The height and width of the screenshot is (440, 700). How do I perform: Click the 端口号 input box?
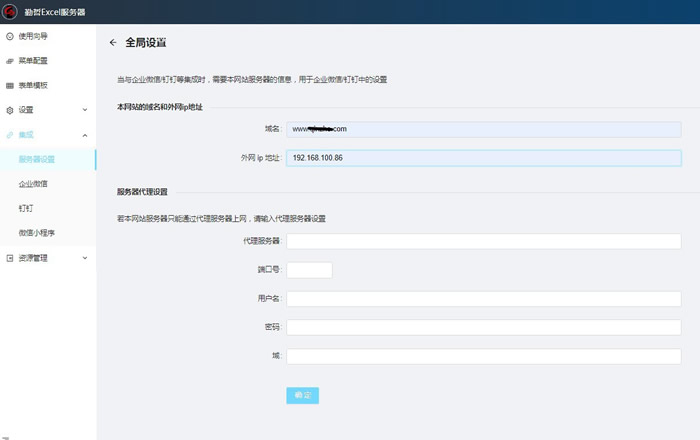pos(309,270)
